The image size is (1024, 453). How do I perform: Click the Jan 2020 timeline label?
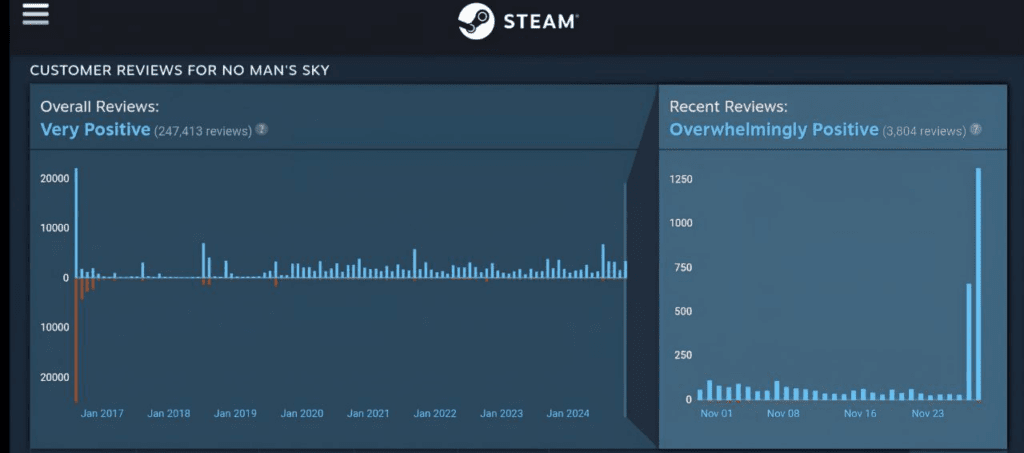click(x=301, y=413)
